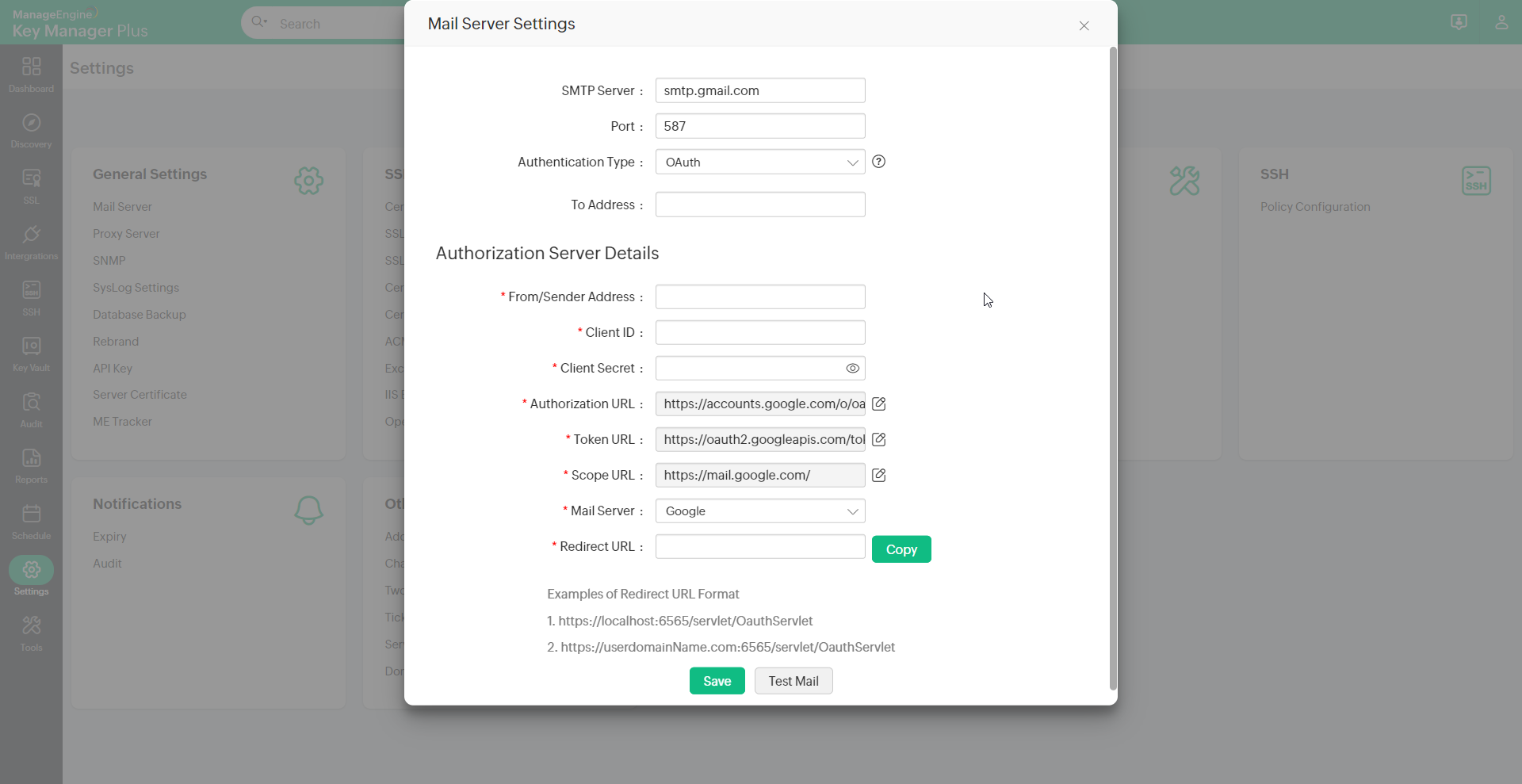
Task: Open the Audit sidebar section
Action: tap(31, 409)
